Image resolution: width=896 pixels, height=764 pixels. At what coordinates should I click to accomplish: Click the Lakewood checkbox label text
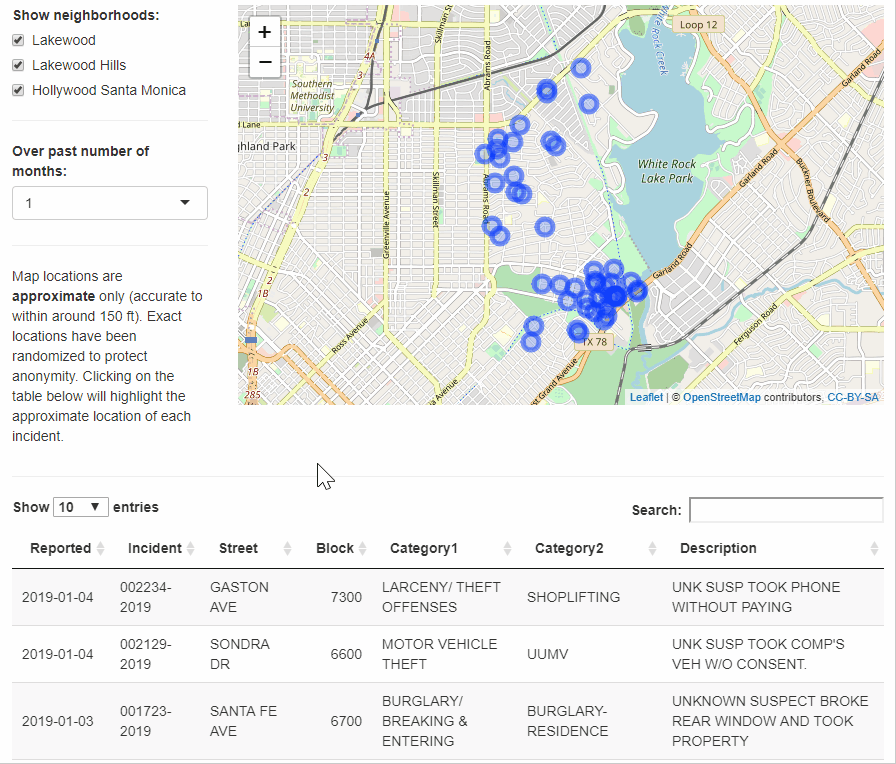63,40
